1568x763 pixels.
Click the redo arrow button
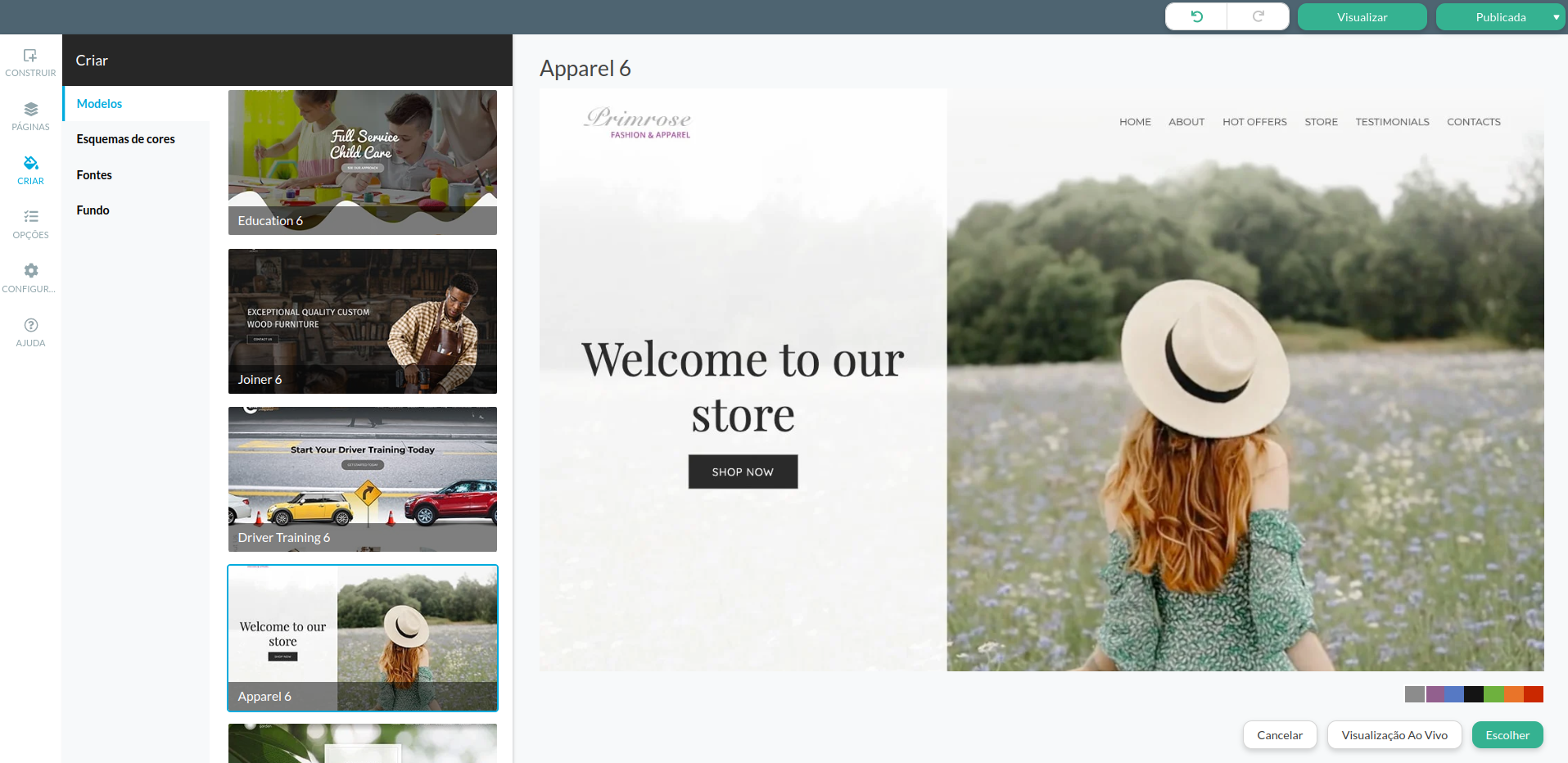tap(1258, 17)
